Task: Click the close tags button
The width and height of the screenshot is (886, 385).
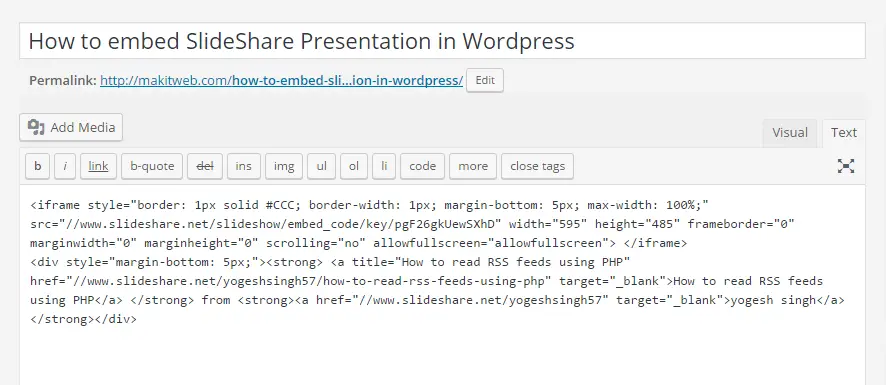Action: tap(537, 166)
